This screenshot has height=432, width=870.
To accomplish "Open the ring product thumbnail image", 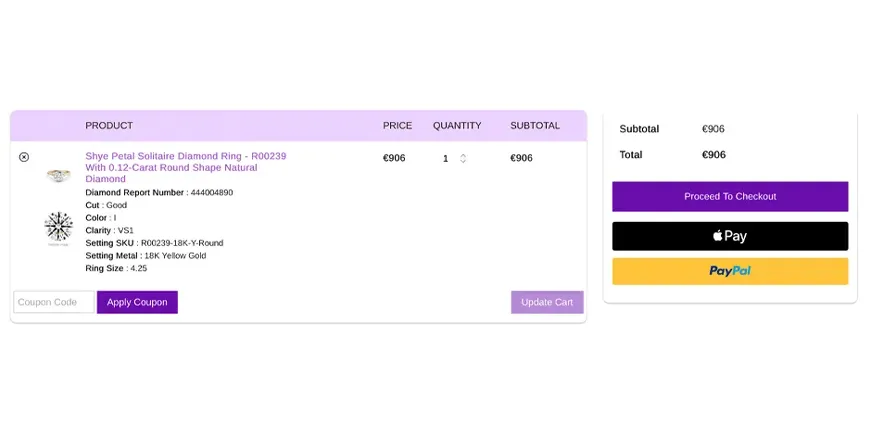I will (59, 176).
